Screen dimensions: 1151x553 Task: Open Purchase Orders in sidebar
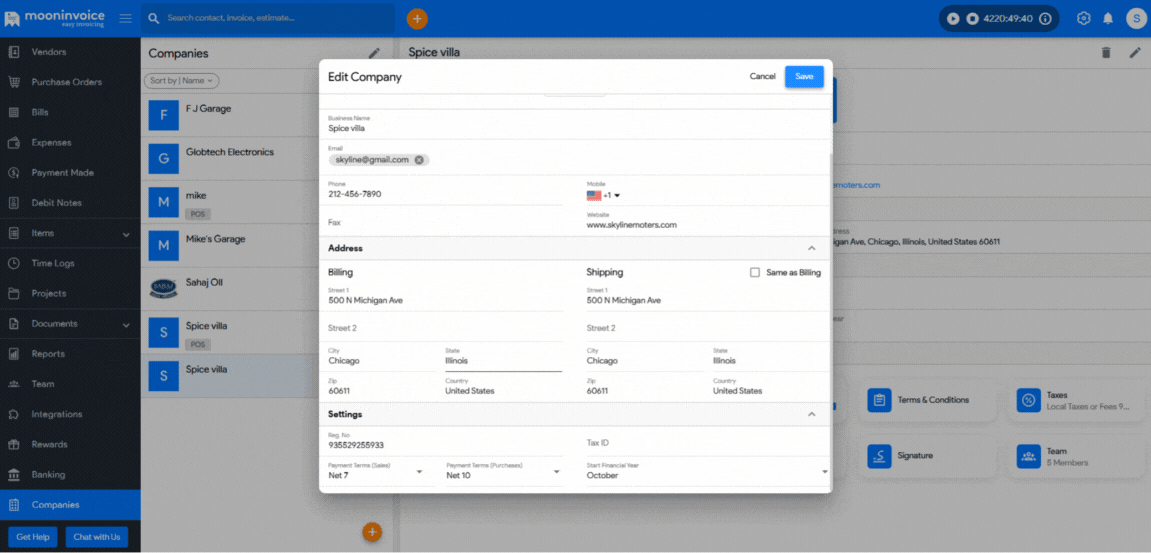(70, 82)
